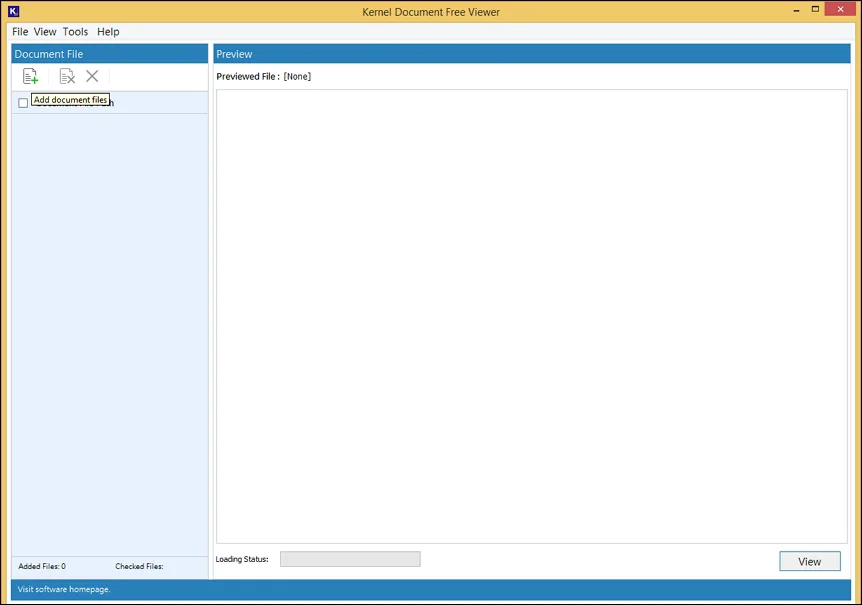862x605 pixels.
Task: Toggle the document list header checkbox
Action: 23,103
